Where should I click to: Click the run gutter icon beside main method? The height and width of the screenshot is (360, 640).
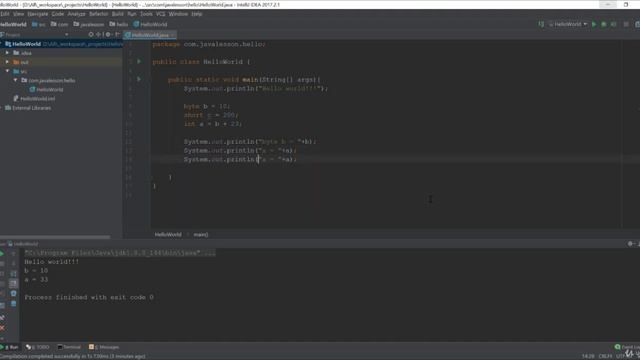coord(139,79)
